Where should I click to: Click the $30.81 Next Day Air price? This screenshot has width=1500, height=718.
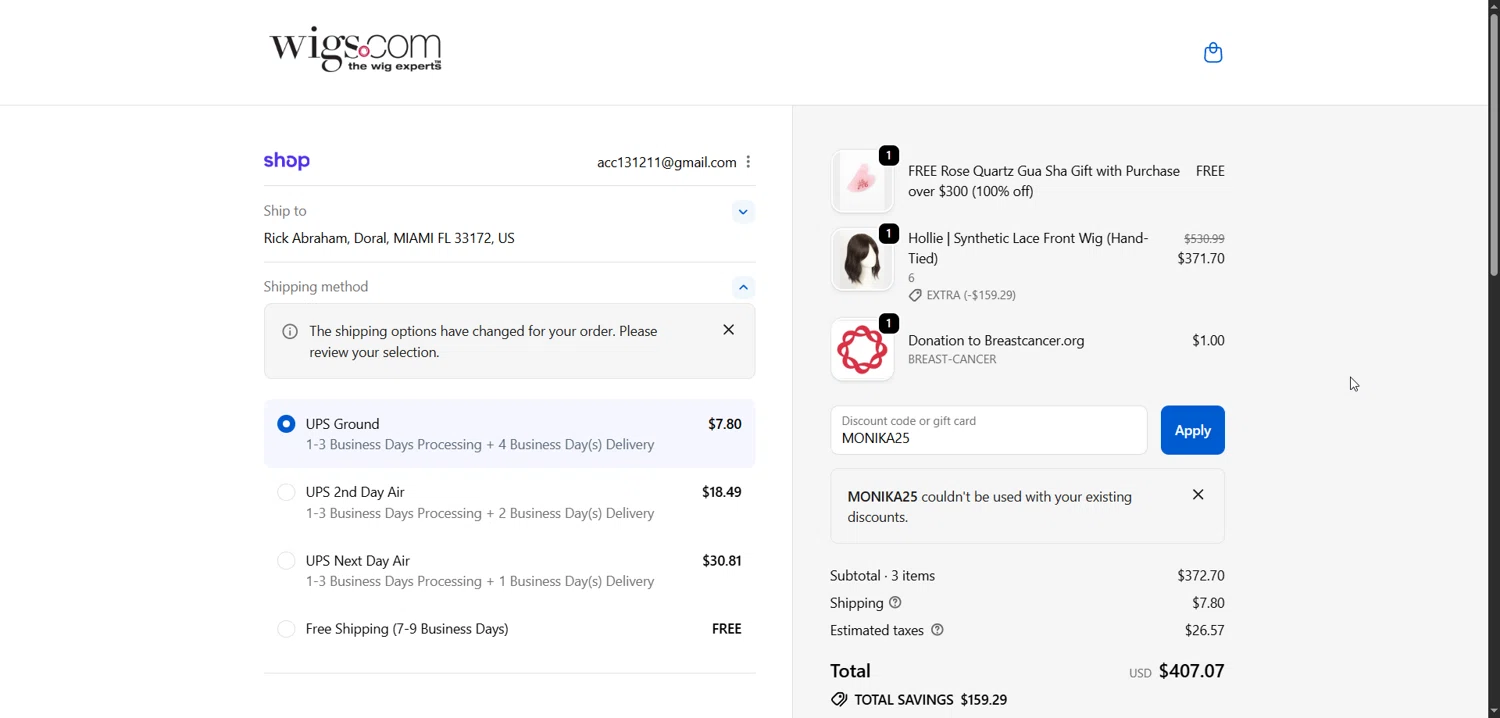(x=722, y=561)
